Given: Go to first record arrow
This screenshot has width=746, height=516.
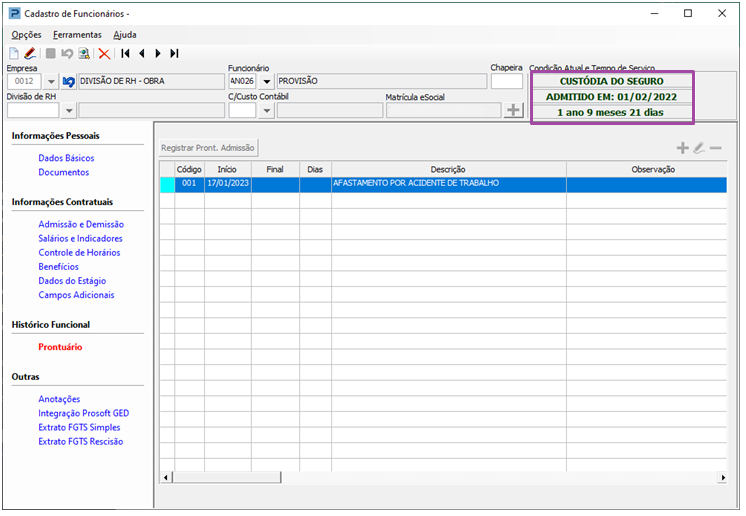Looking at the screenshot, I should (x=125, y=53).
